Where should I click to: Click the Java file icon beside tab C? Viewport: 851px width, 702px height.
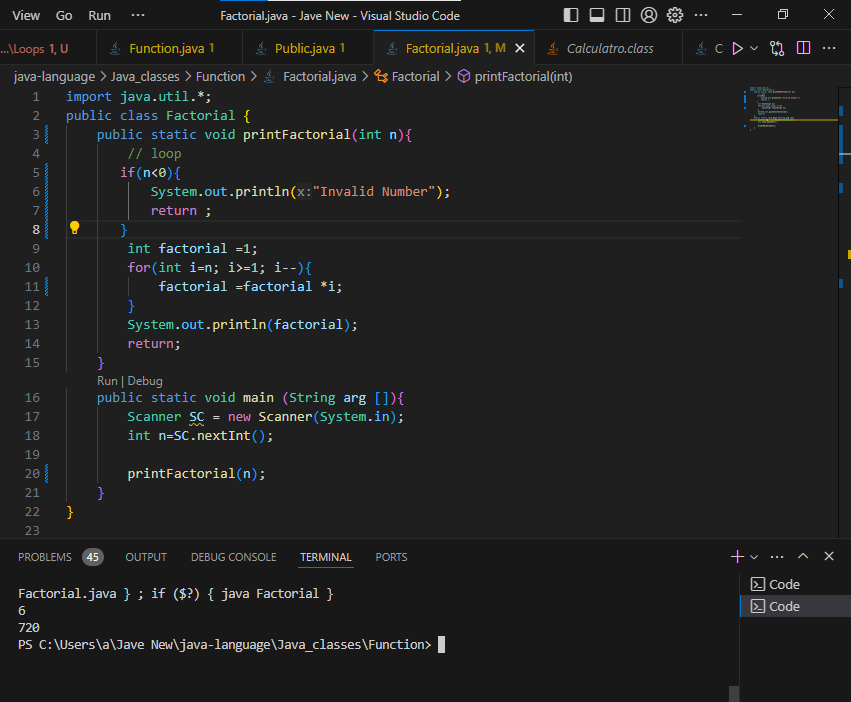(701, 48)
